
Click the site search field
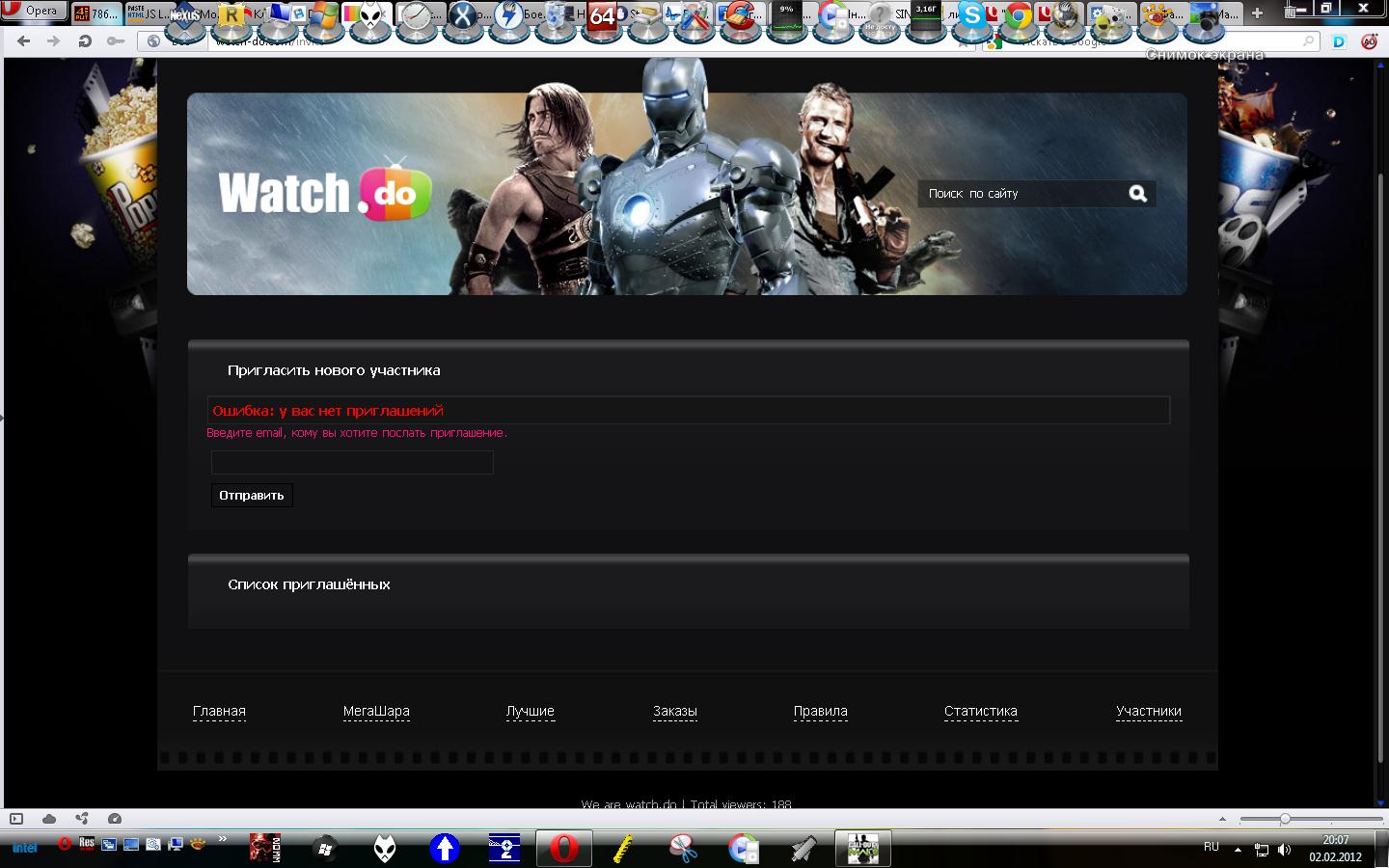pyautogui.click(x=1022, y=194)
